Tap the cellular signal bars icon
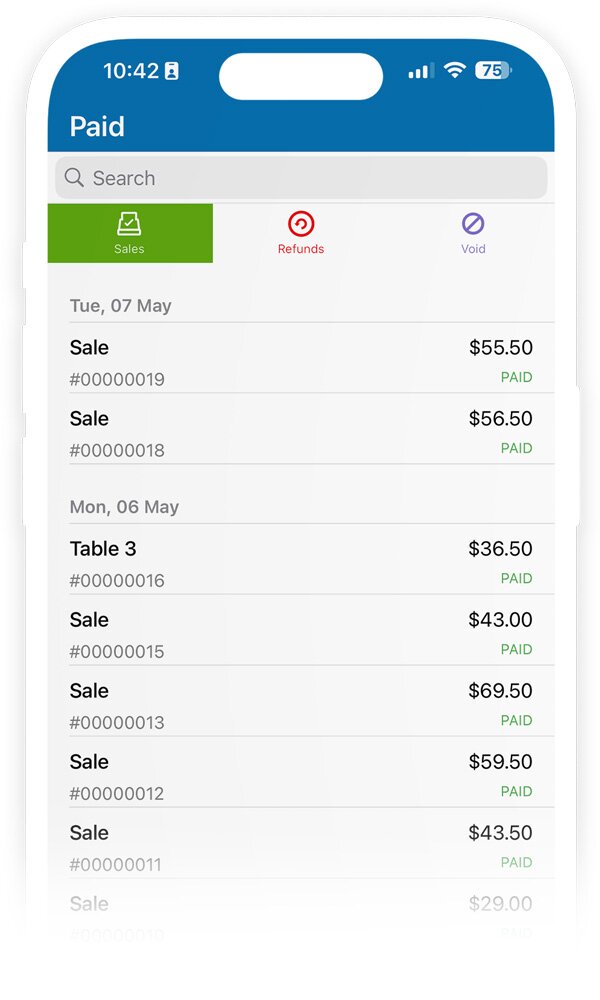Image resolution: width=600 pixels, height=1000 pixels. [x=421, y=71]
